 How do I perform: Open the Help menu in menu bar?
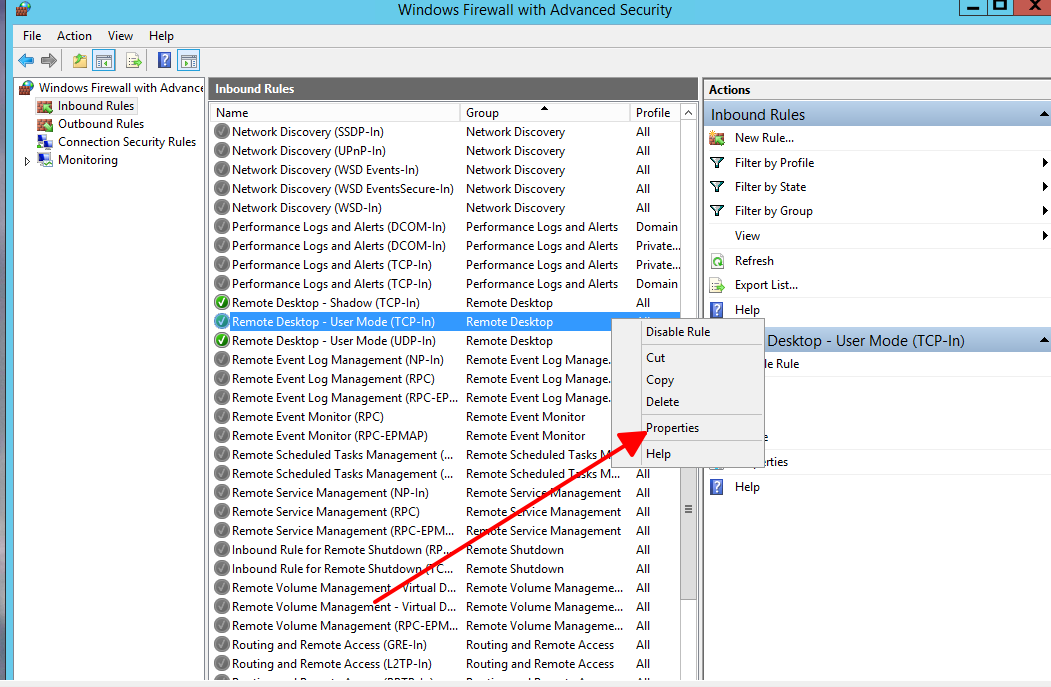click(161, 36)
